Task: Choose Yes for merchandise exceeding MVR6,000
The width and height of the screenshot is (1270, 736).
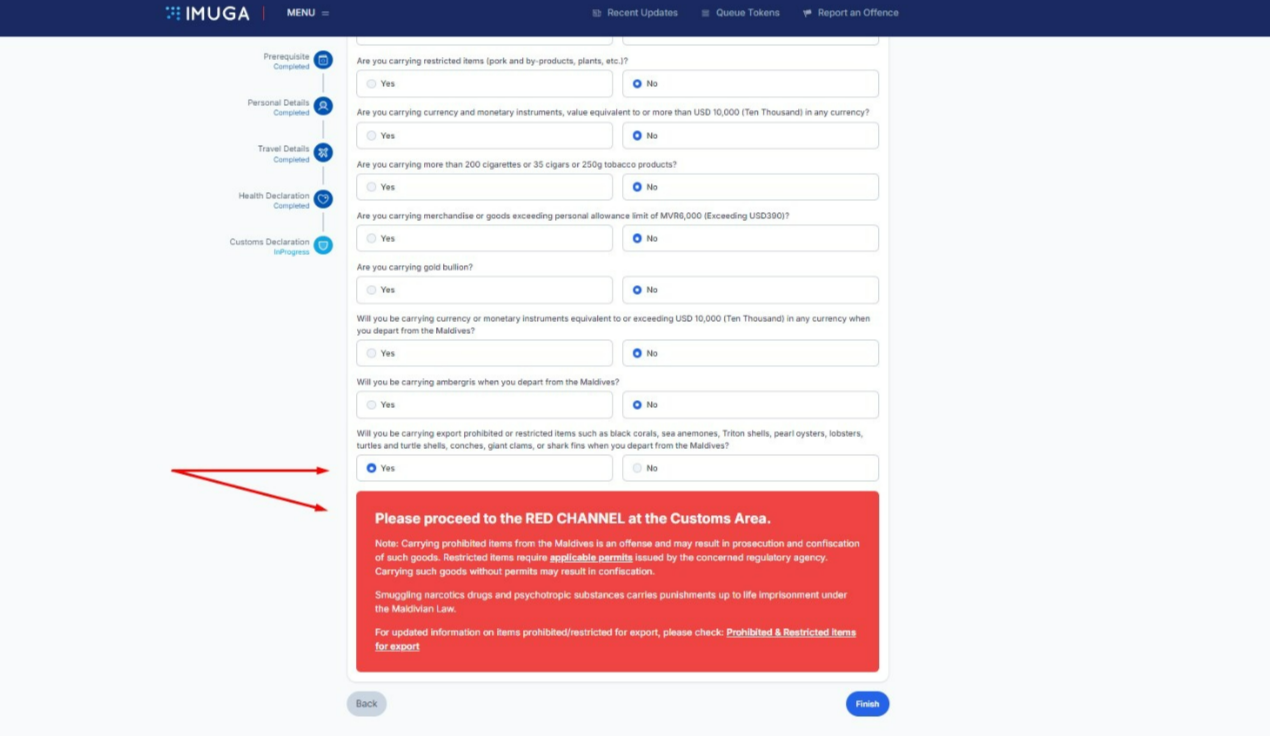Action: [x=484, y=238]
